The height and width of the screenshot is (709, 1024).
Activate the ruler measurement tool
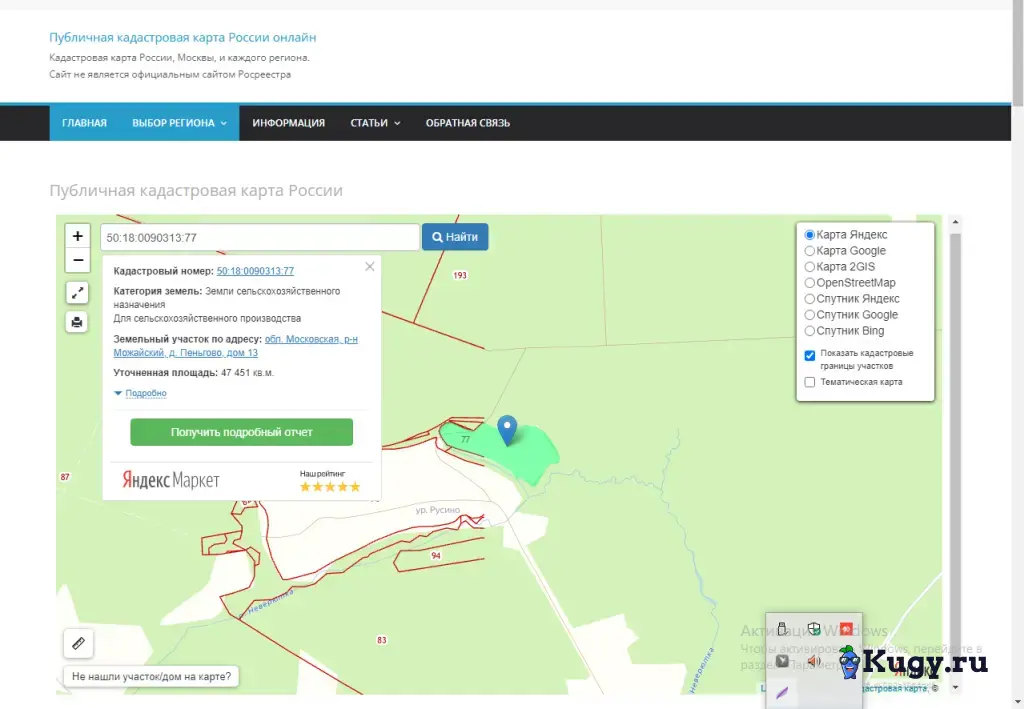click(78, 643)
